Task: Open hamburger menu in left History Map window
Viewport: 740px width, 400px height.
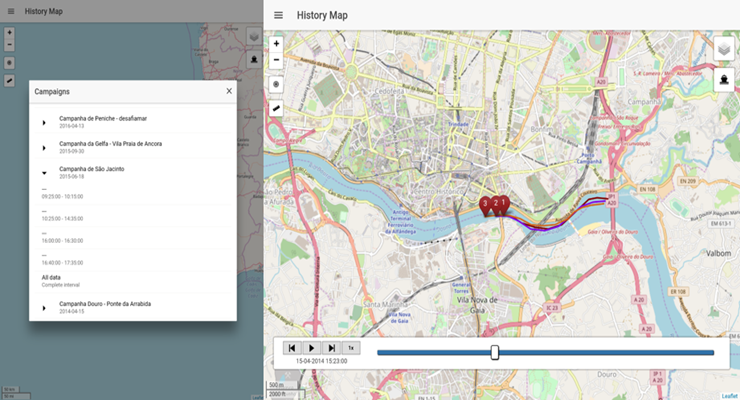Action: pyautogui.click(x=11, y=11)
